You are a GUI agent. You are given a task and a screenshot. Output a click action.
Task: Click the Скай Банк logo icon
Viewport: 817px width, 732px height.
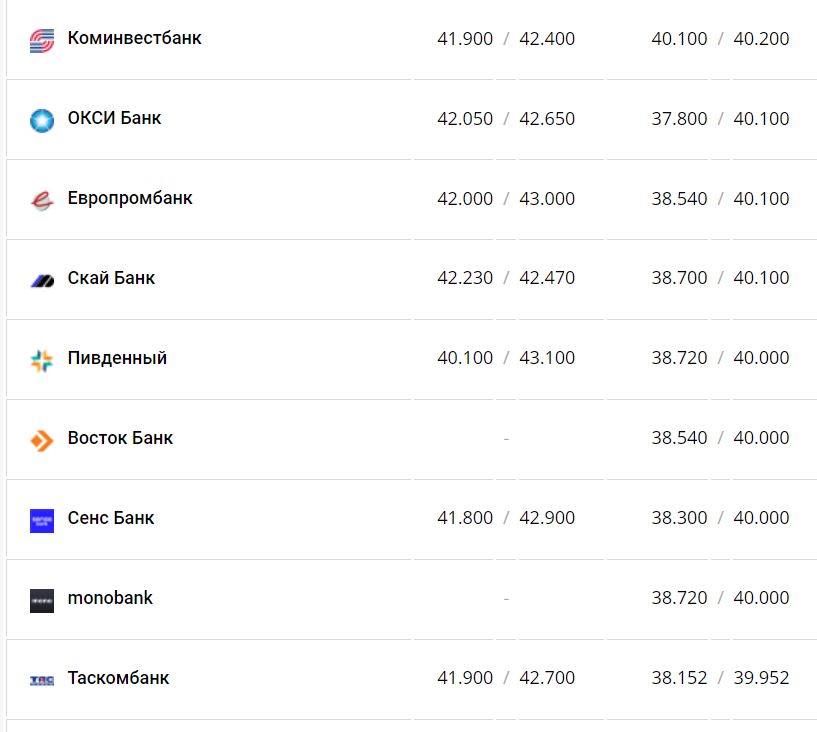point(41,280)
